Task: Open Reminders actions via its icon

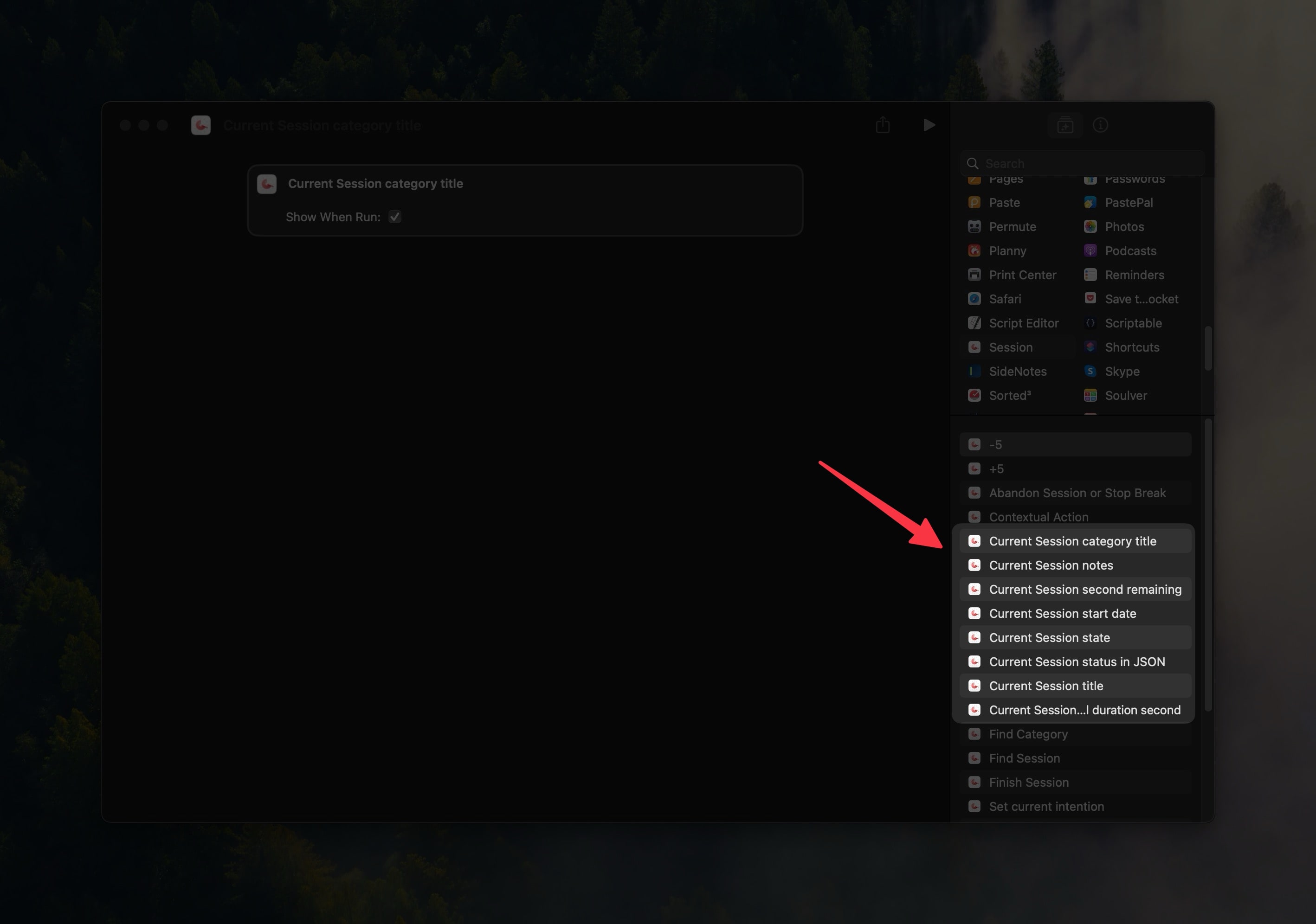Action: [1090, 275]
